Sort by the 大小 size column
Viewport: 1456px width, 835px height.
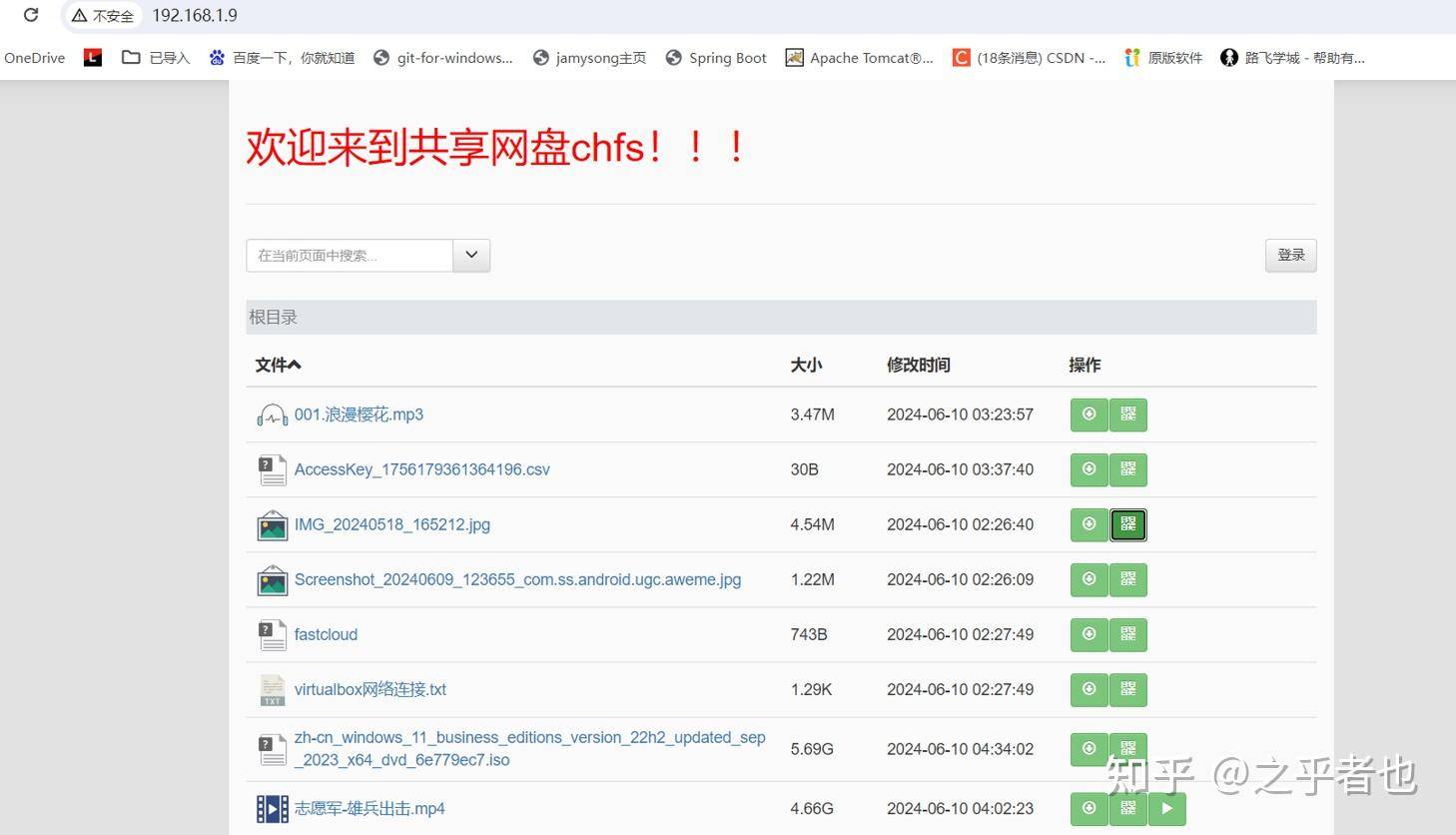[x=806, y=365]
